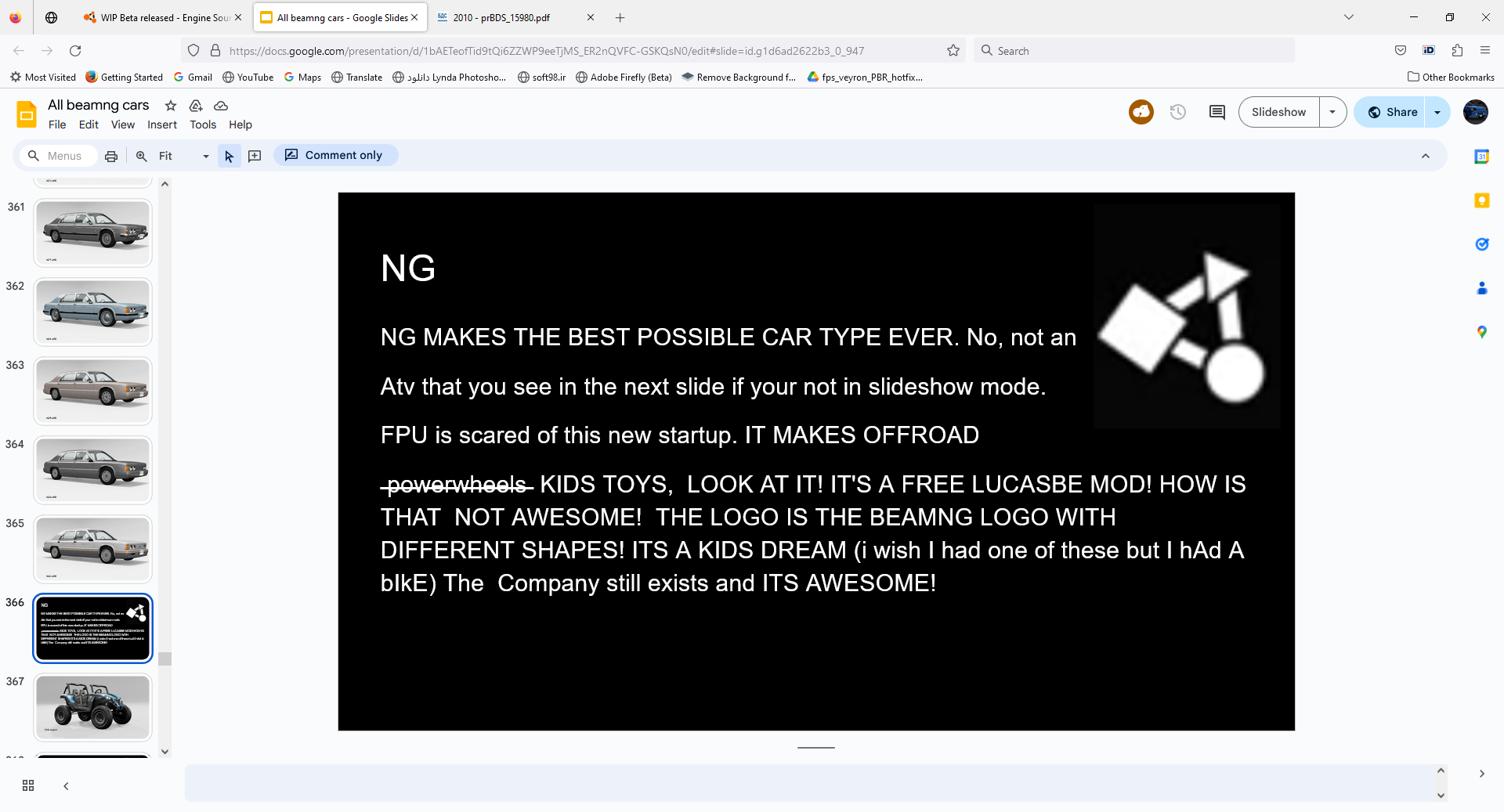Image resolution: width=1504 pixels, height=812 pixels.
Task: Click the orange anonymous viewer avatar
Action: click(1141, 112)
